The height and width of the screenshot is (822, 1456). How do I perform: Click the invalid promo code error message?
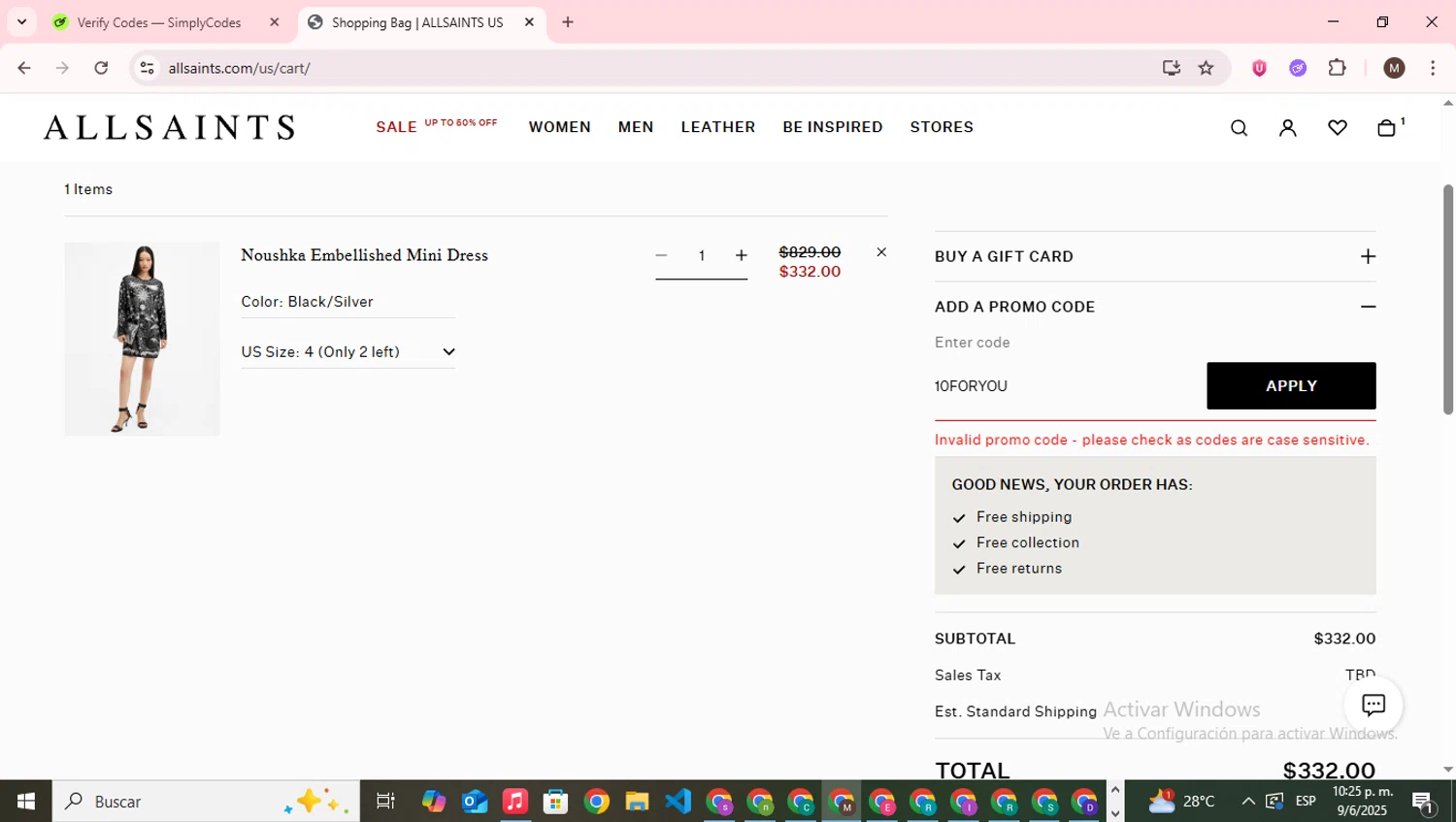[x=1152, y=440]
